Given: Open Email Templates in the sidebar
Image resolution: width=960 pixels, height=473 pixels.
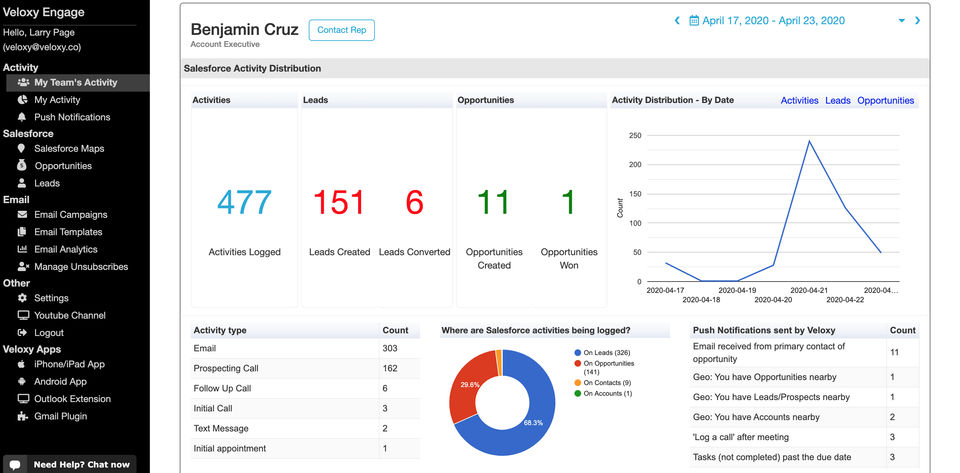Looking at the screenshot, I should (x=68, y=232).
